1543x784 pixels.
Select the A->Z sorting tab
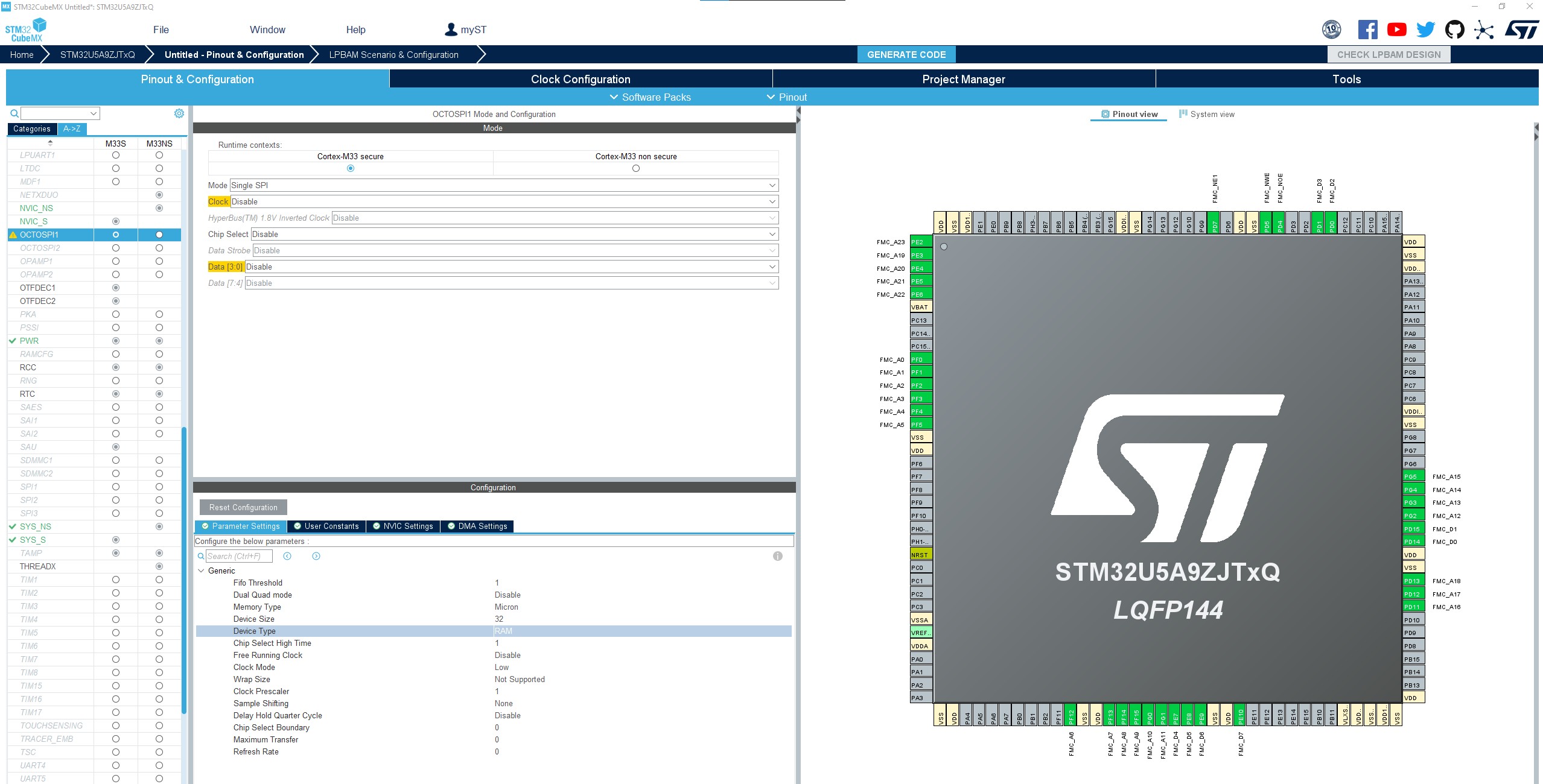tap(72, 128)
